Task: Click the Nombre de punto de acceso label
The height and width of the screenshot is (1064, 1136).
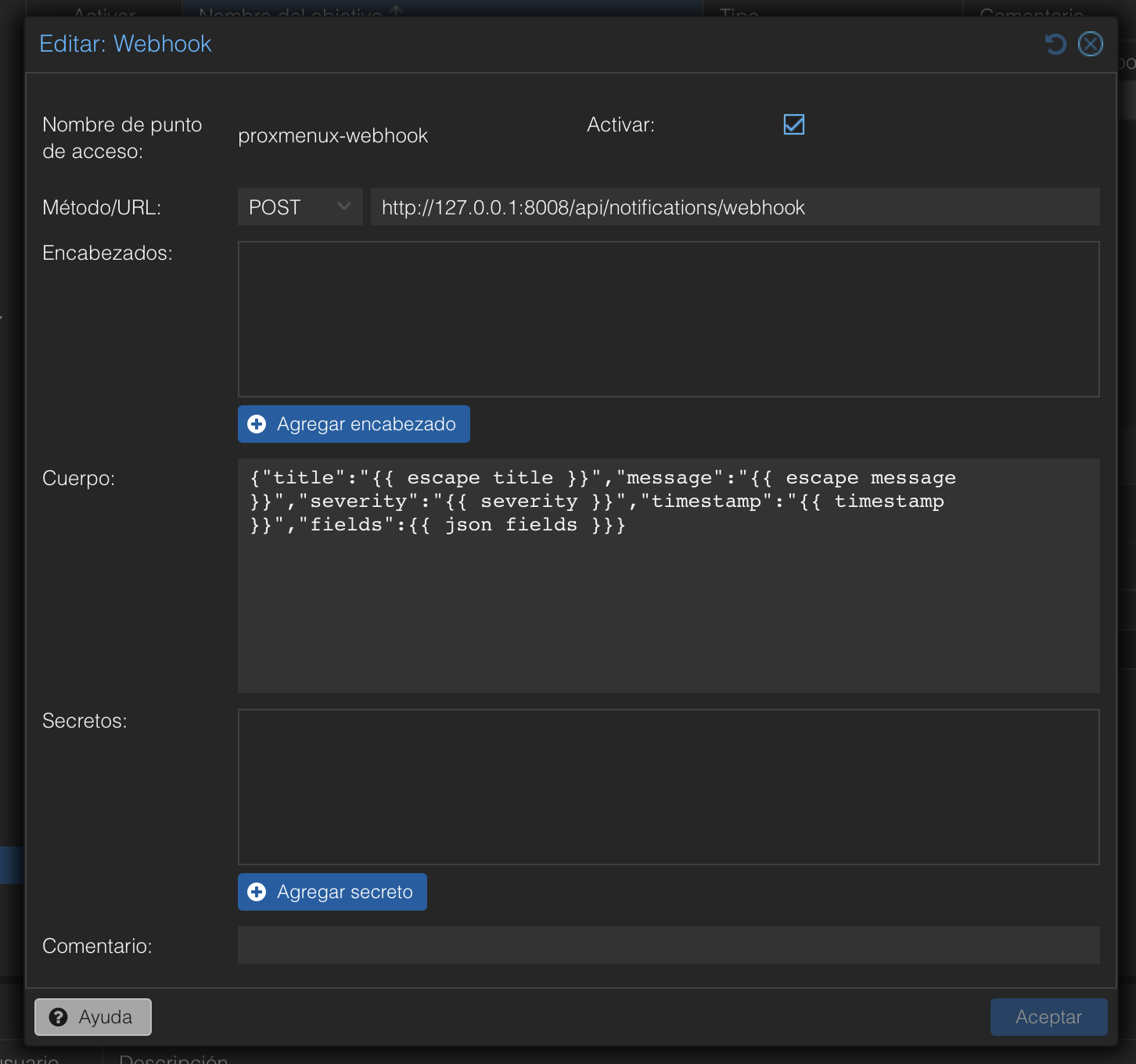Action: pyautogui.click(x=122, y=138)
